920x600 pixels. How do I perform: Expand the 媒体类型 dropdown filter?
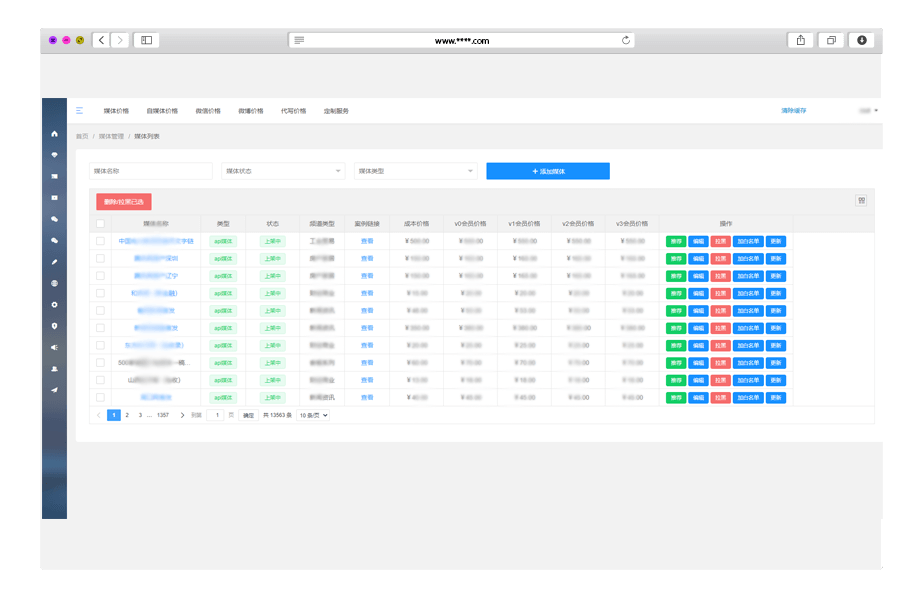pyautogui.click(x=415, y=171)
